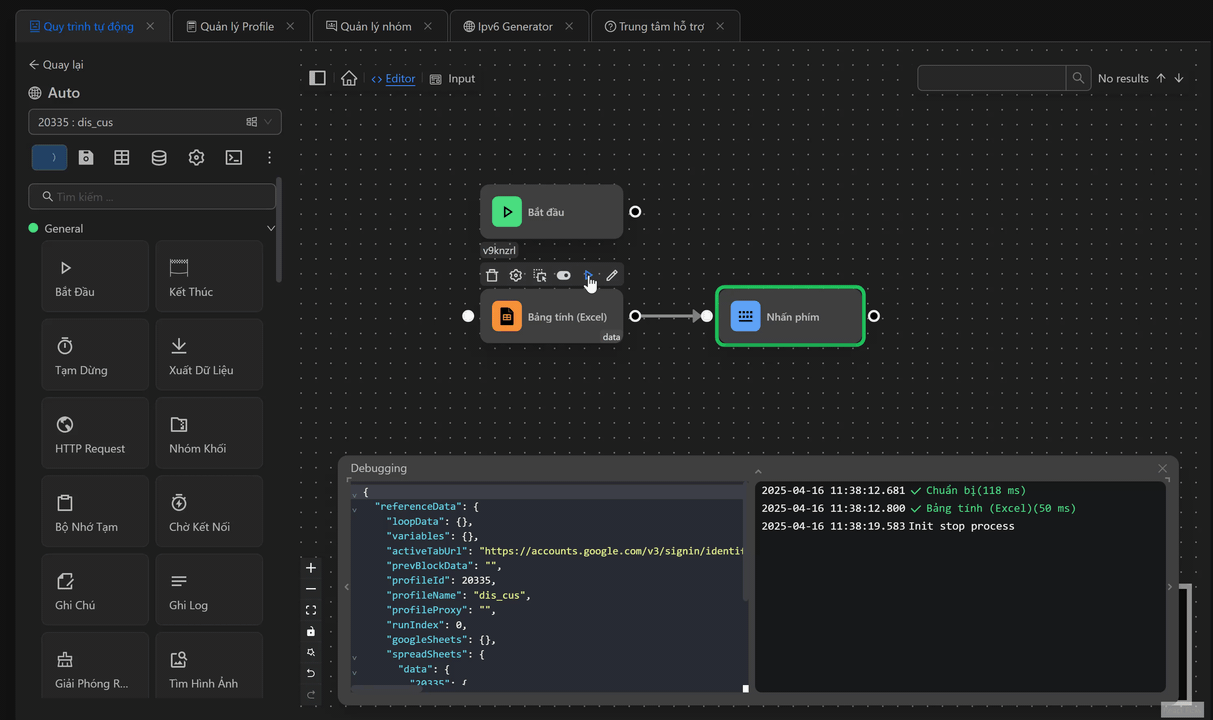The image size is (1213, 720).
Task: Open the 20335 : dis_cus profile dropdown
Action: coord(155,122)
